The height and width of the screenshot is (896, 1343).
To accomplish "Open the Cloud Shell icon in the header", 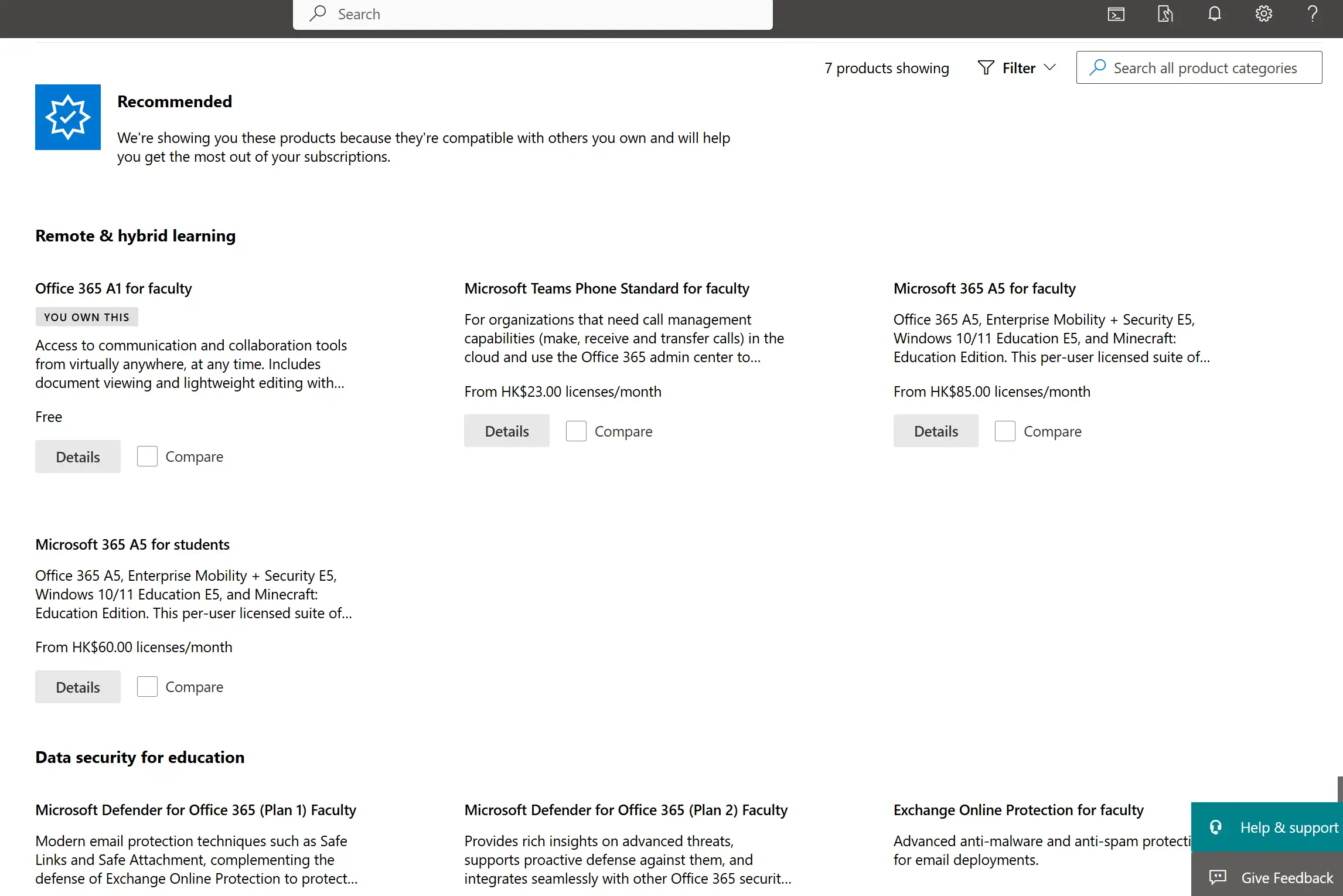I will 1116,14.
